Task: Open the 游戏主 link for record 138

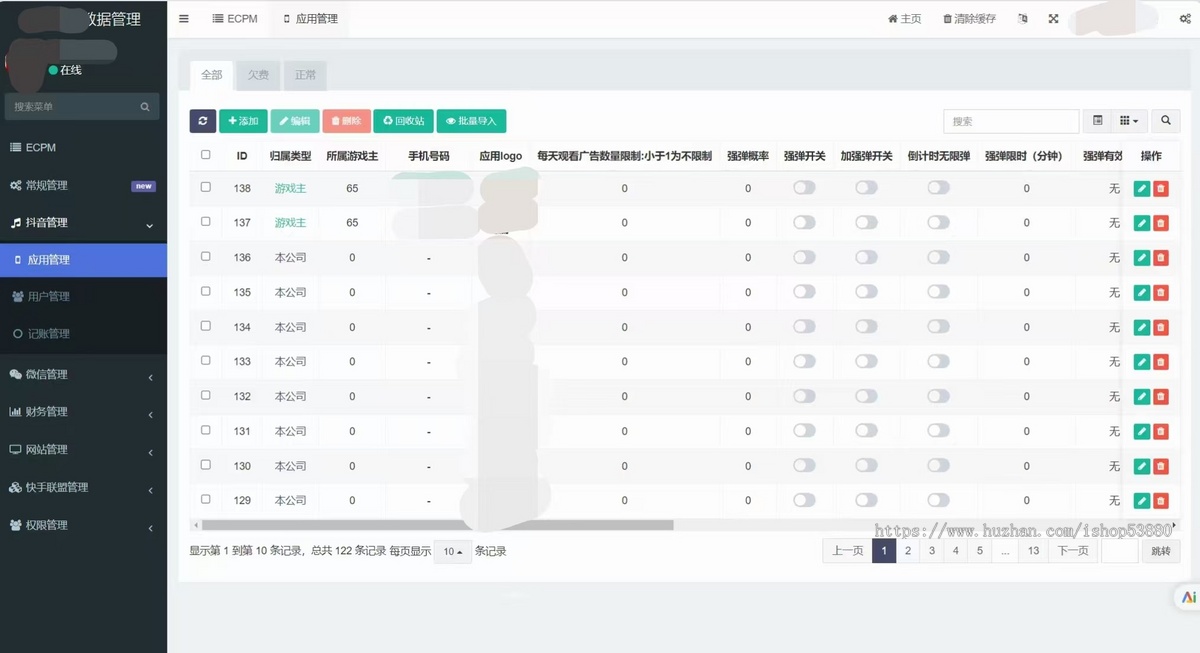Action: click(x=290, y=188)
